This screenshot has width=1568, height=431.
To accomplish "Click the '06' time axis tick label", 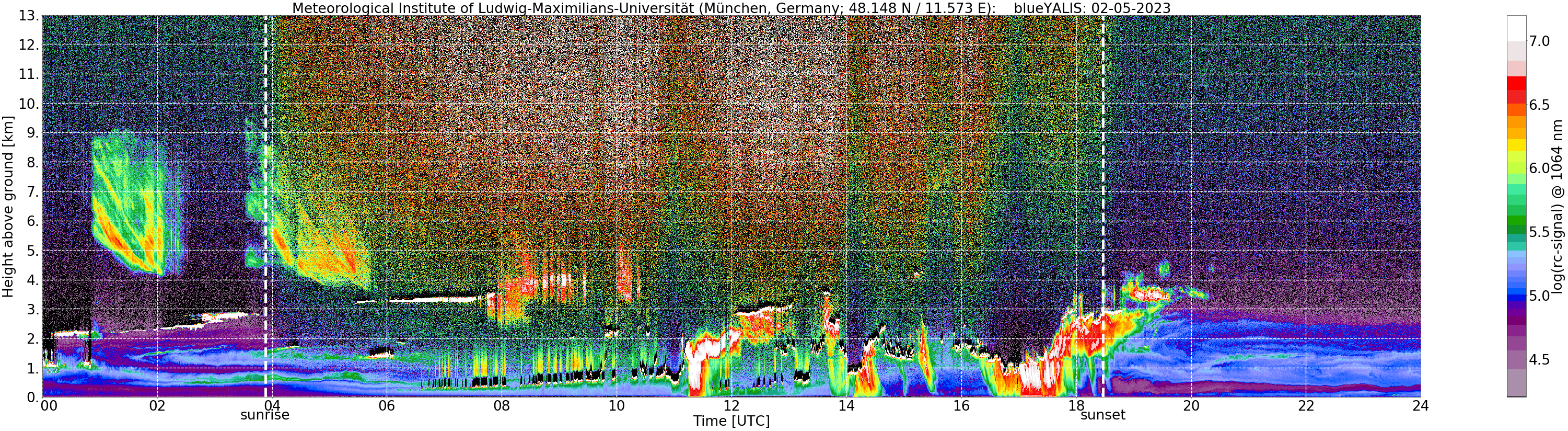I will click(x=387, y=406).
